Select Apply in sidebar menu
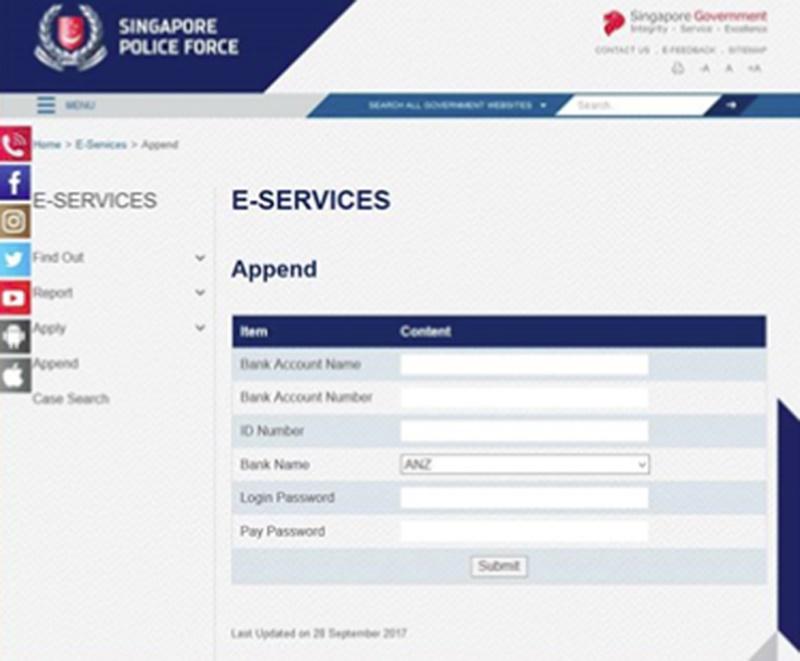Image resolution: width=800 pixels, height=661 pixels. click(x=49, y=328)
